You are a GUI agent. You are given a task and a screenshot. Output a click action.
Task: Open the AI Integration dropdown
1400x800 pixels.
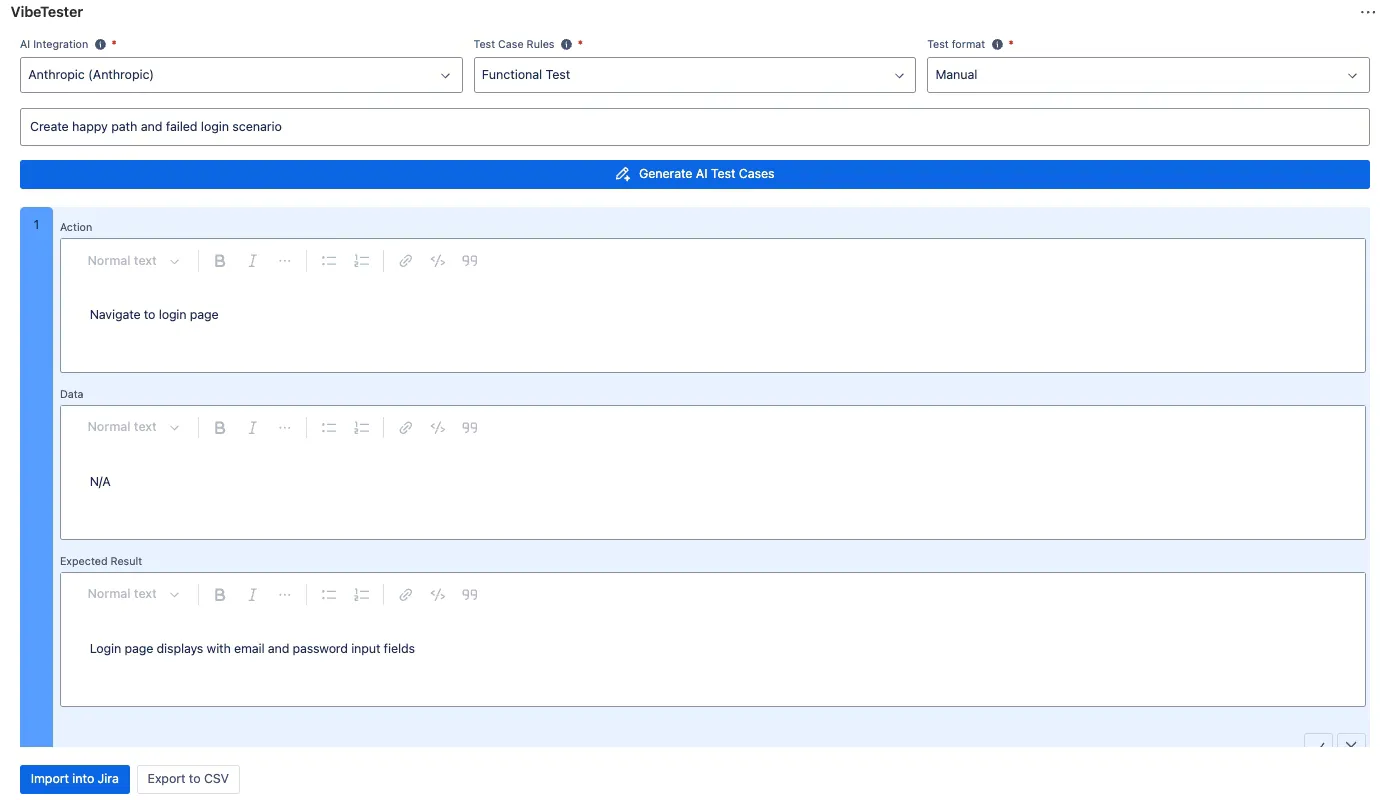click(x=241, y=75)
